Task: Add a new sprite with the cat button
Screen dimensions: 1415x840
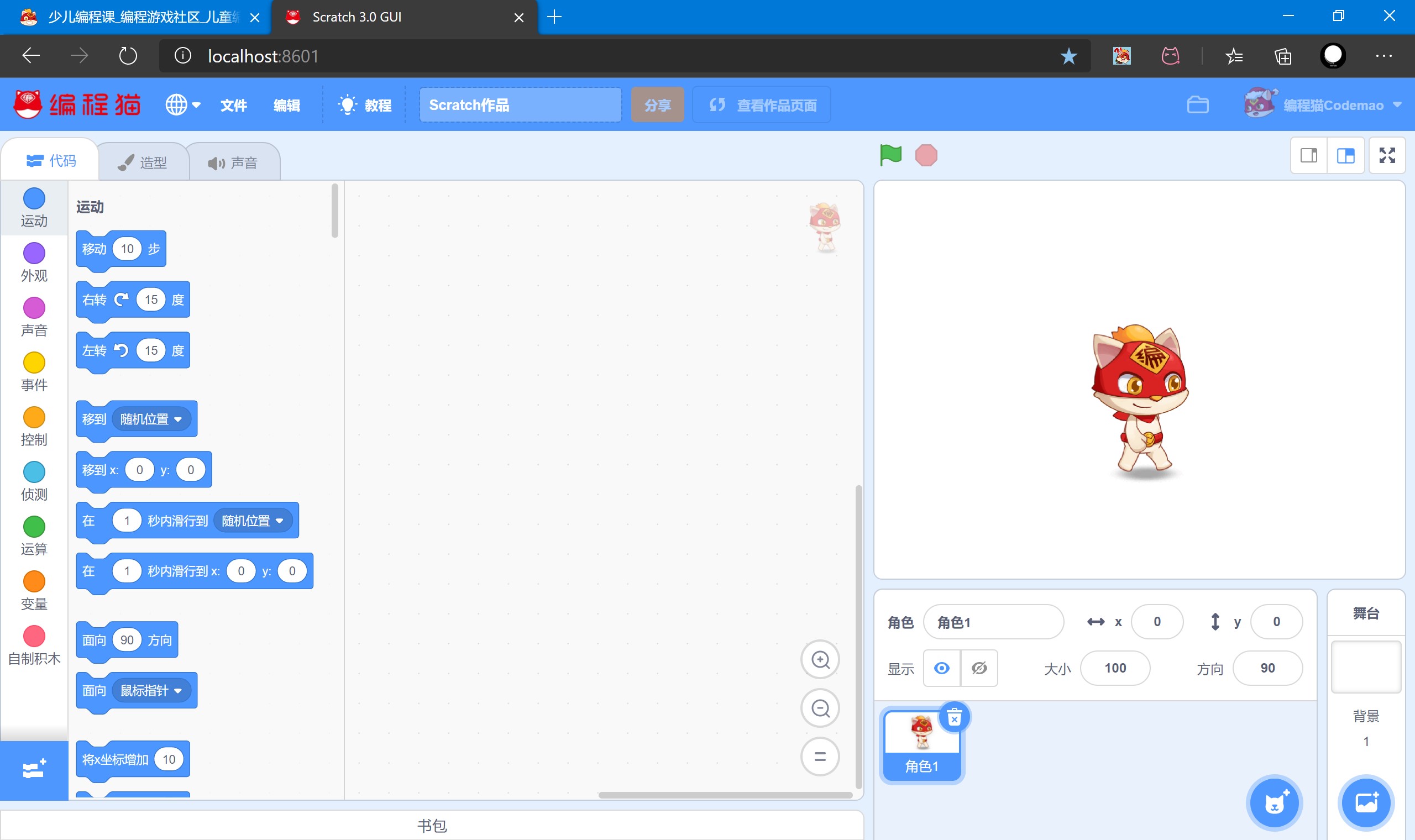Action: coord(1275,802)
